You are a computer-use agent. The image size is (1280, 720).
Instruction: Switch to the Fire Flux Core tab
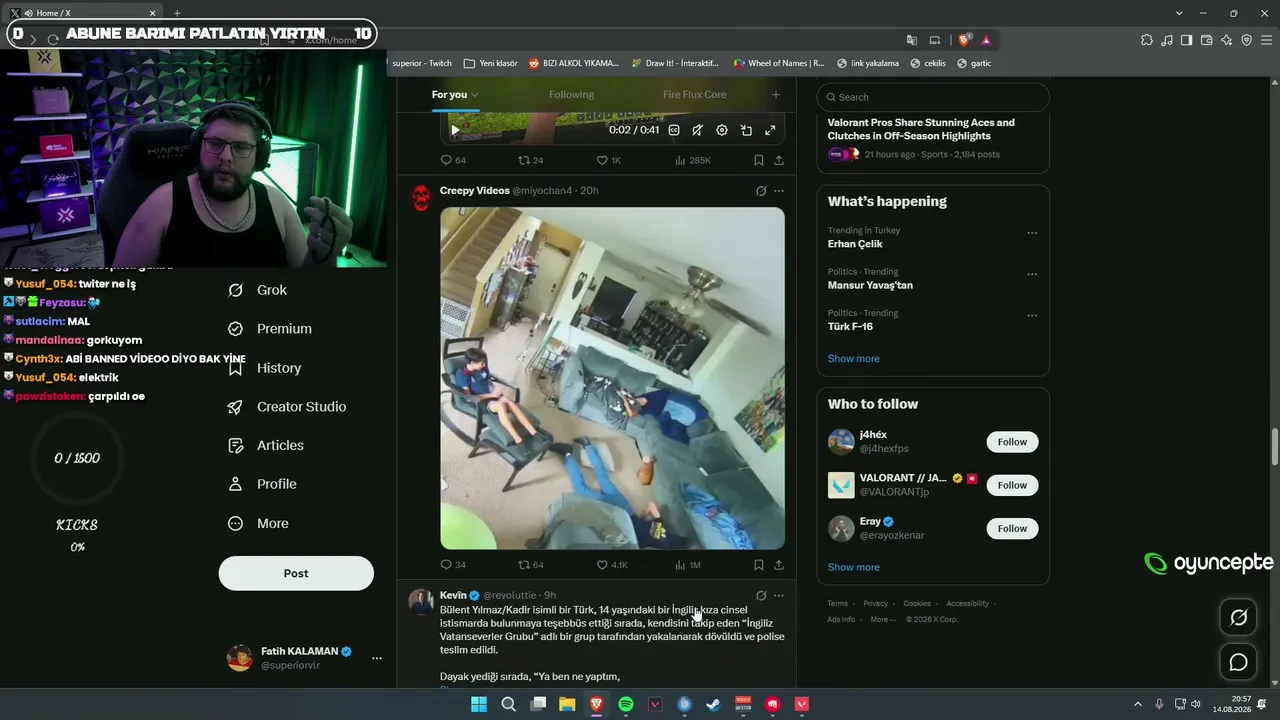(x=694, y=94)
